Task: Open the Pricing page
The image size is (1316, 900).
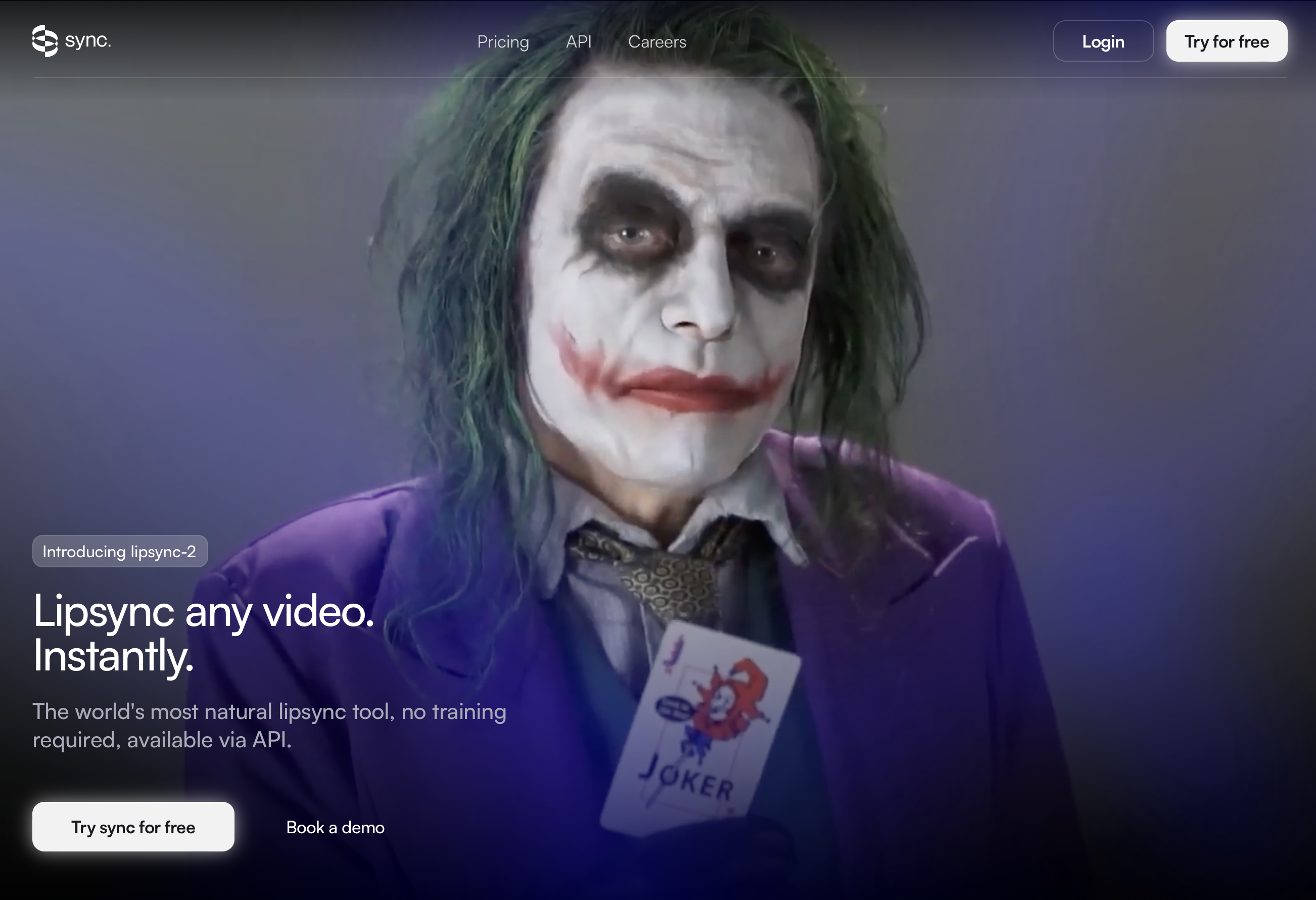Action: [503, 42]
